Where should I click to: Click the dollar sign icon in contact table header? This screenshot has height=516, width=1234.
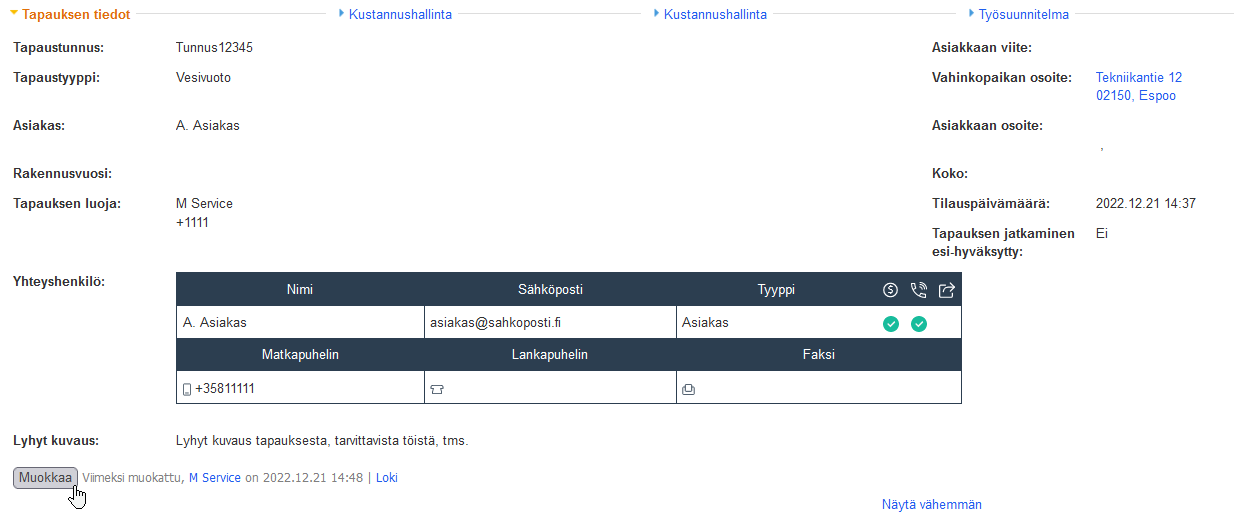[890, 290]
